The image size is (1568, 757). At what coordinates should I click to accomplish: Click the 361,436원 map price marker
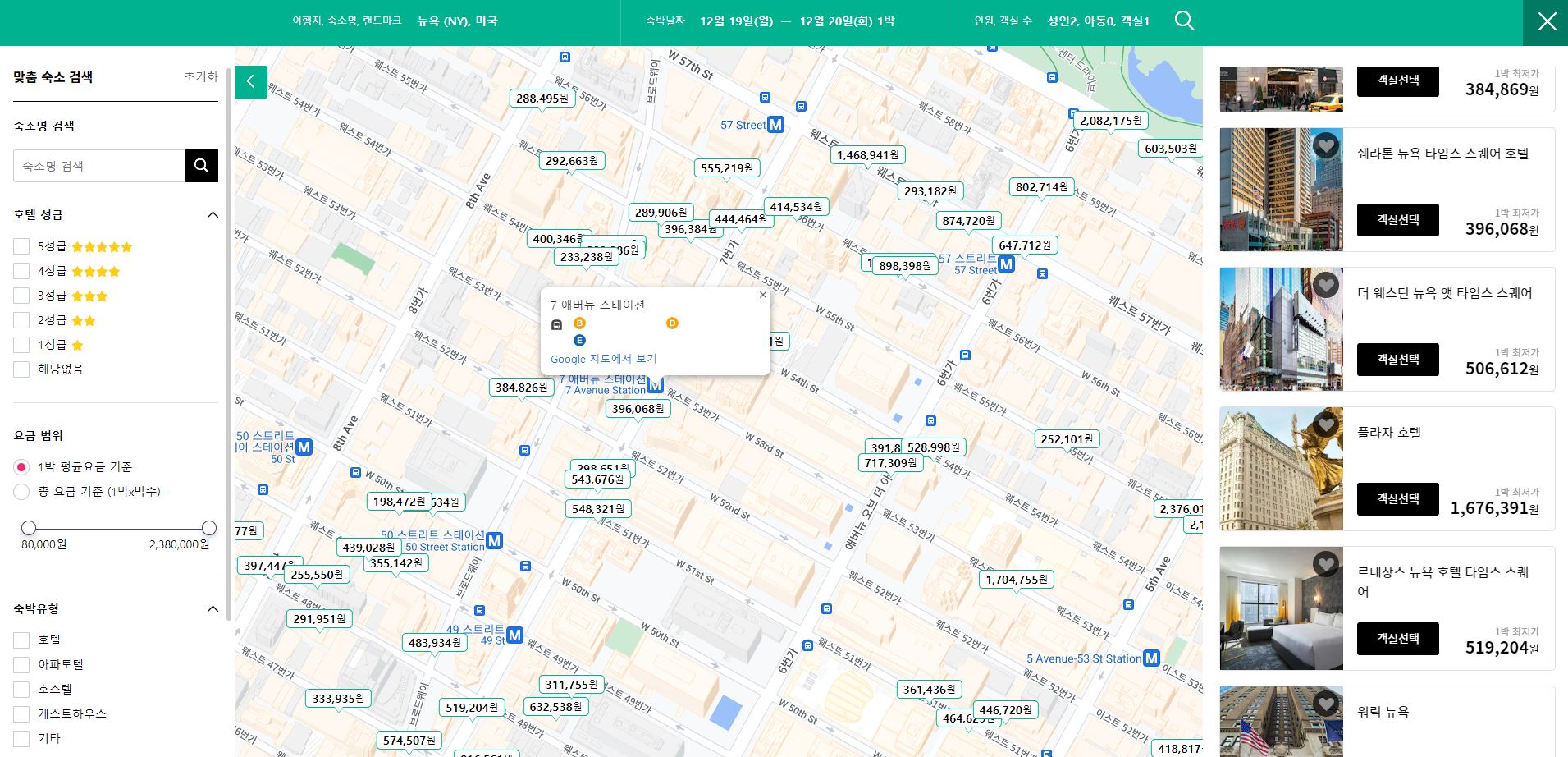pyautogui.click(x=930, y=690)
